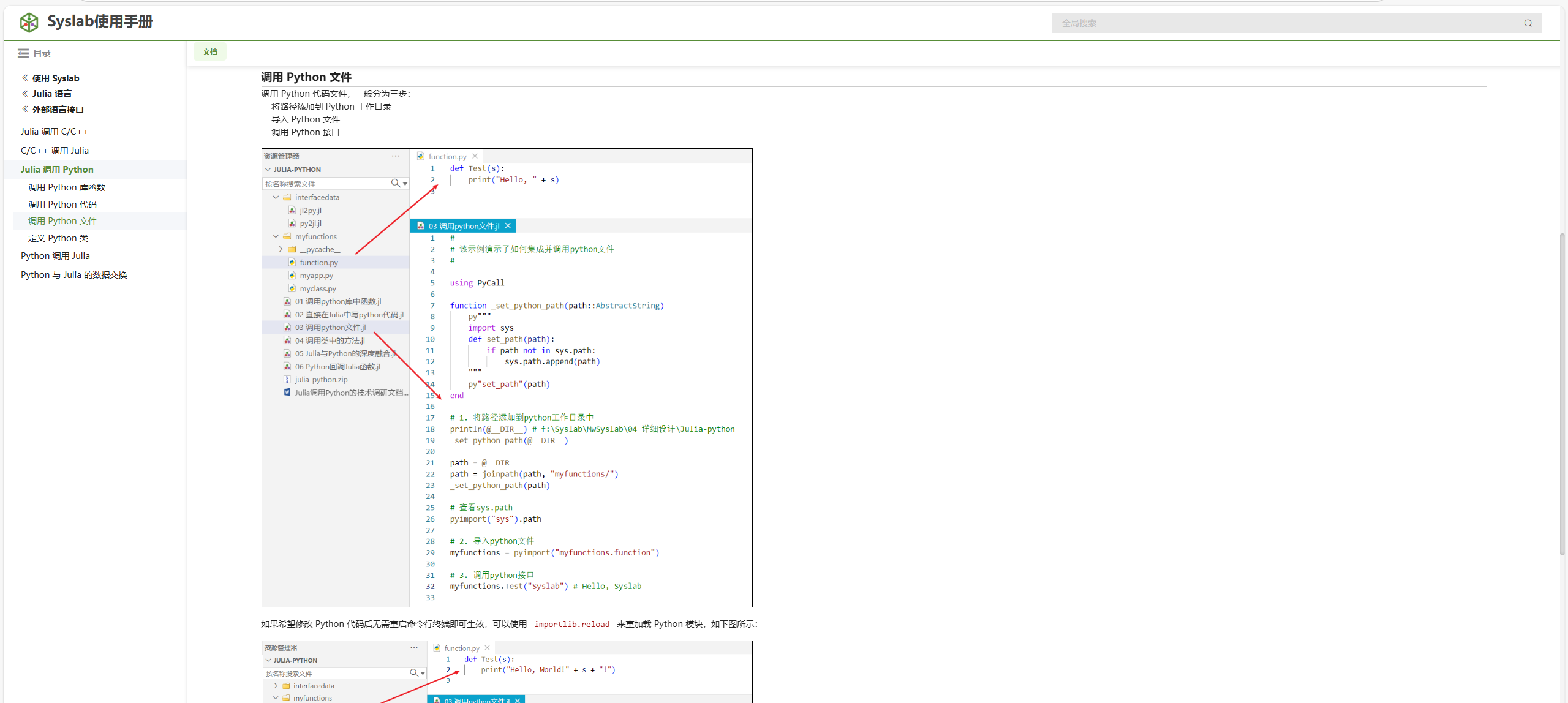Click the first code screenshot image
The width and height of the screenshot is (1568, 703).
point(507,378)
